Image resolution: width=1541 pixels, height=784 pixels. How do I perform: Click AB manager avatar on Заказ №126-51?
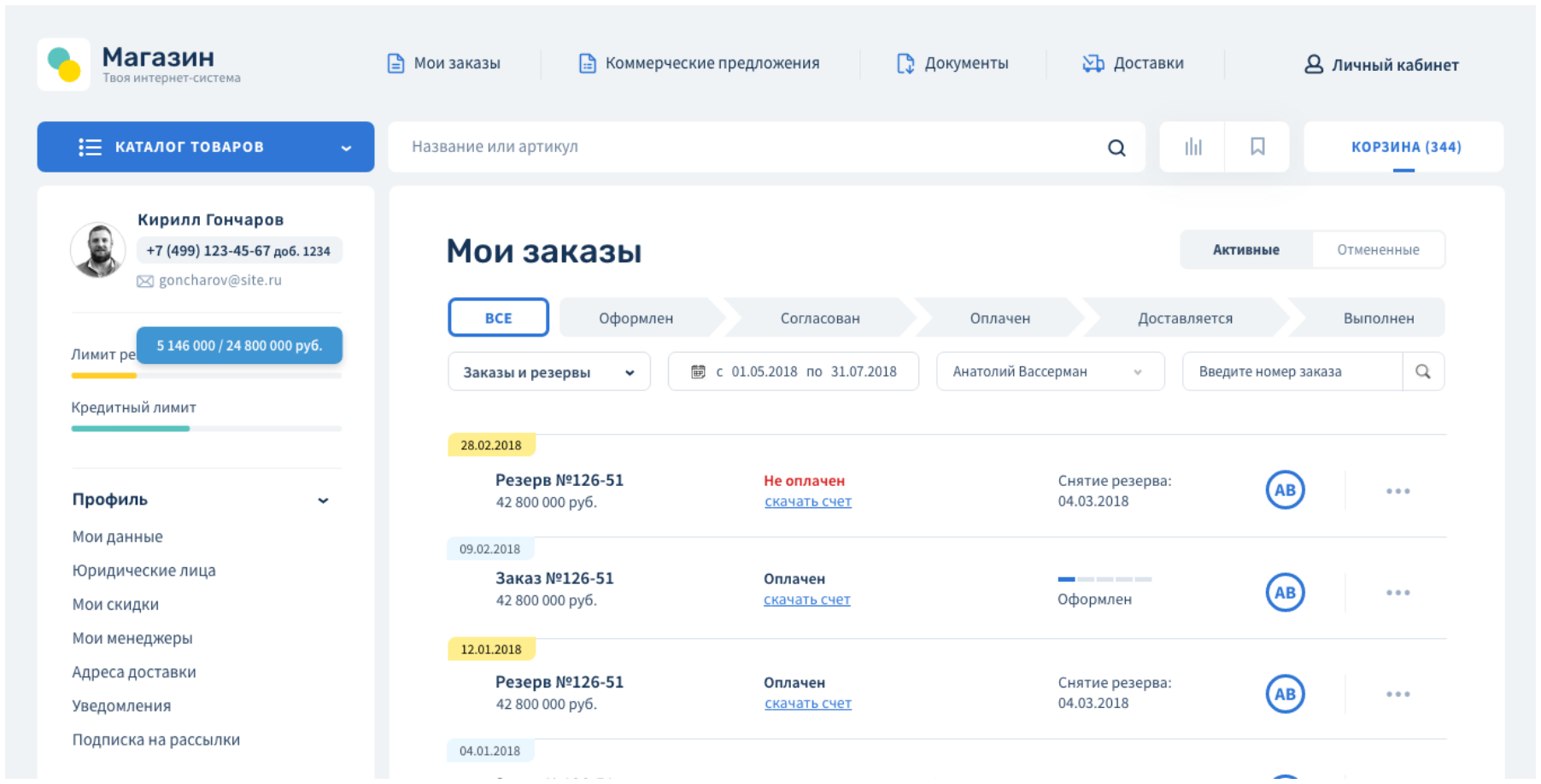click(1284, 593)
